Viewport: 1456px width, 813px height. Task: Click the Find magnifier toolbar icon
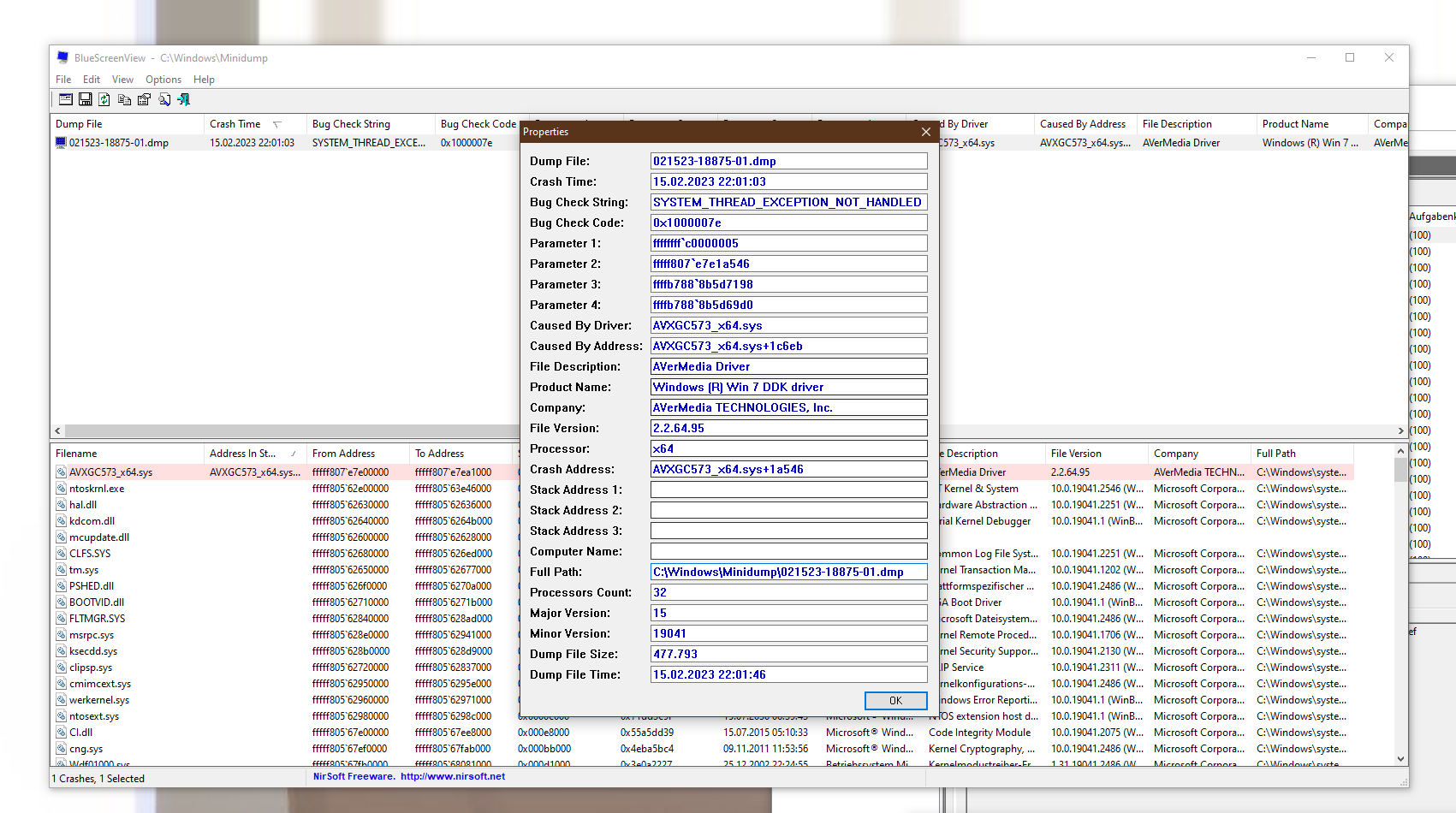(164, 100)
